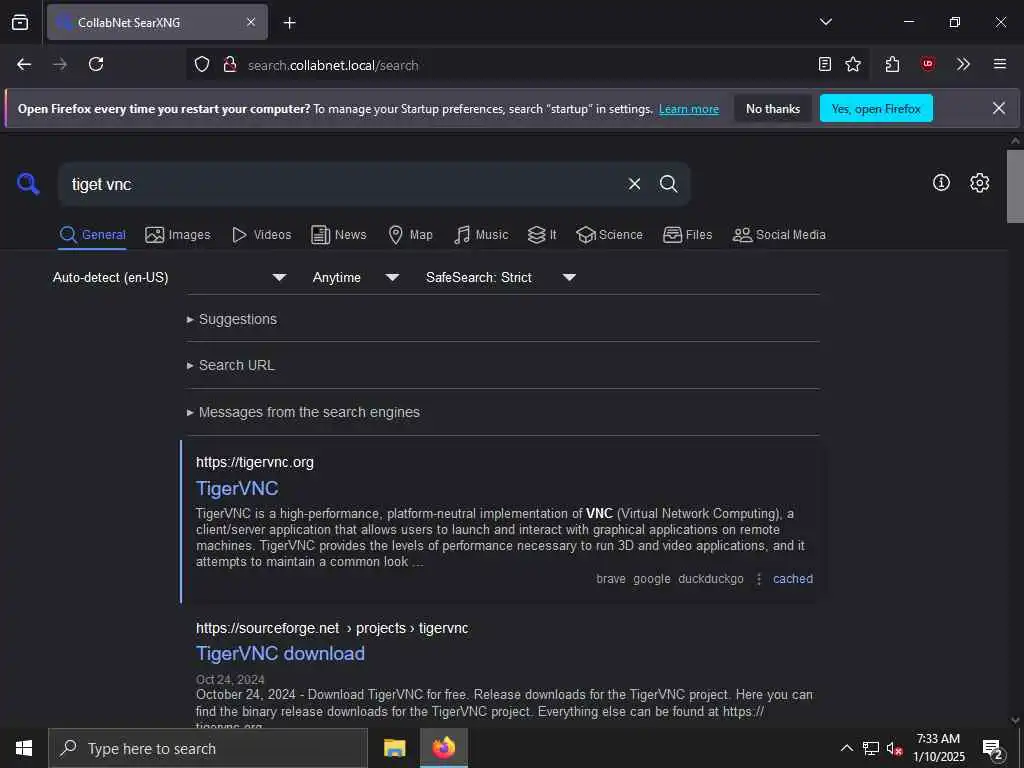The image size is (1024, 768).
Task: Switch to It search category
Action: click(x=542, y=234)
